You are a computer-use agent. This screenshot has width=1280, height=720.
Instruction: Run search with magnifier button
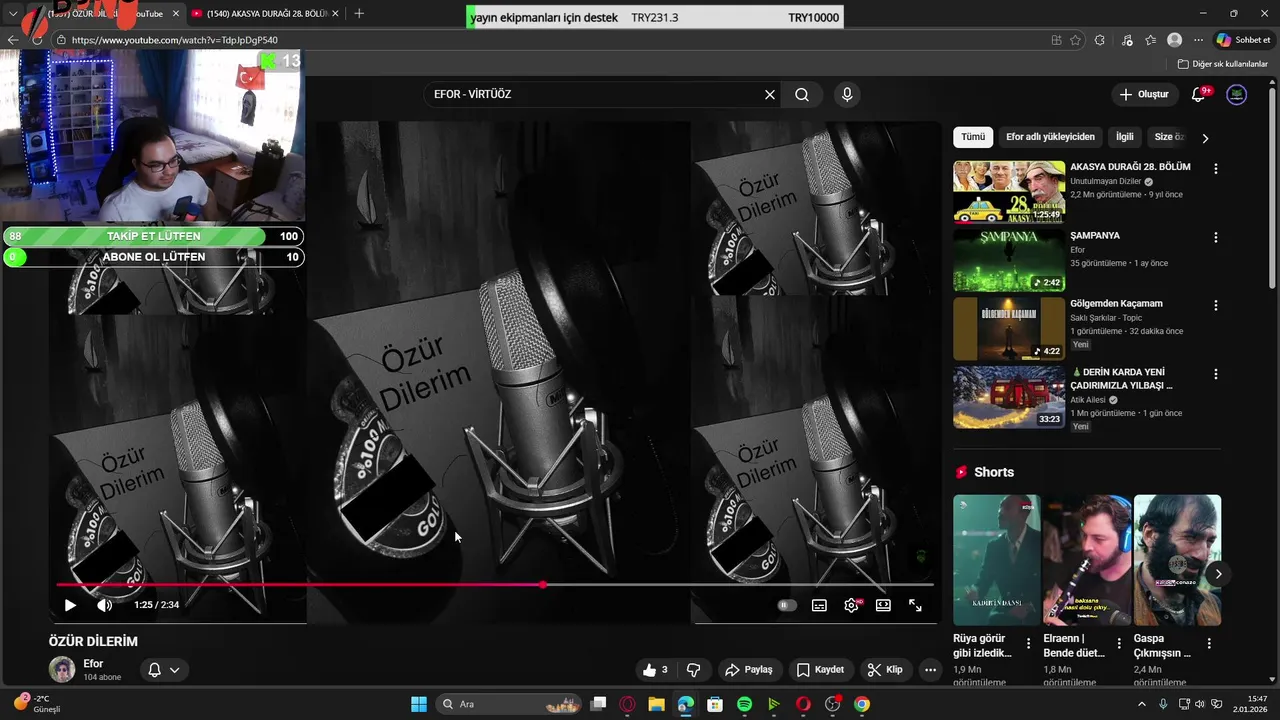pos(802,95)
